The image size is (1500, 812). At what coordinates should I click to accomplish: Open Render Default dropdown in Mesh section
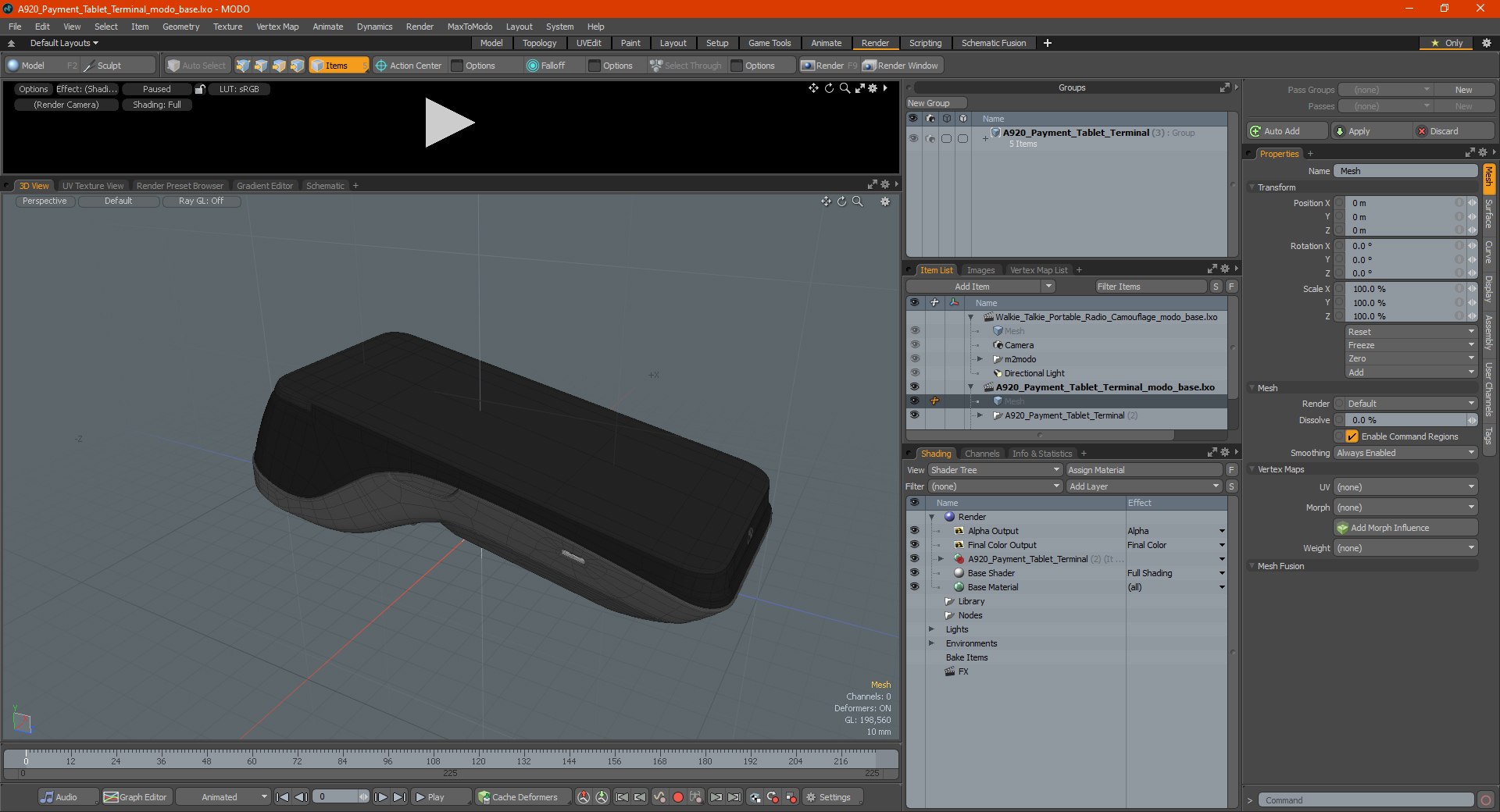[x=1411, y=404]
